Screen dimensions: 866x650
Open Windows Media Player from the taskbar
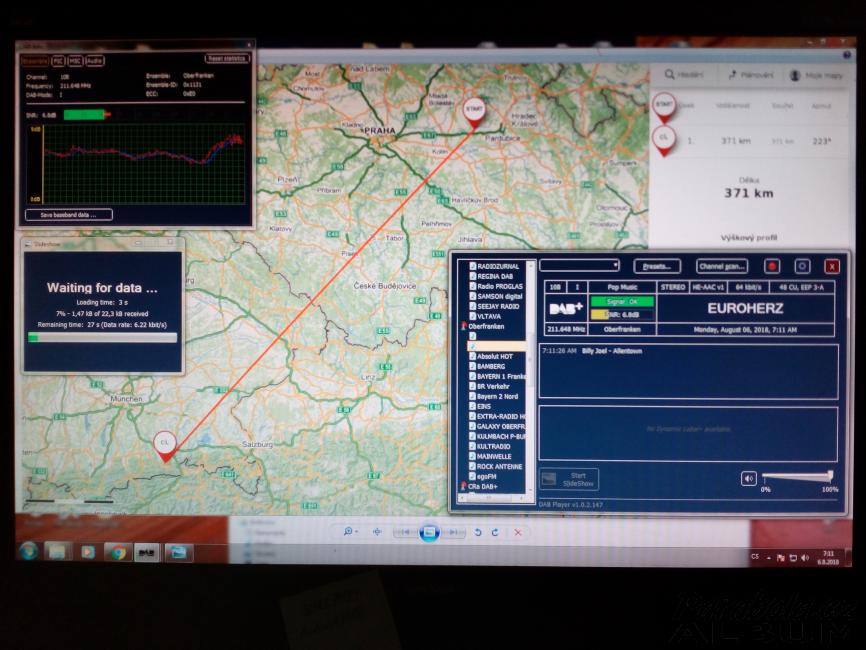click(x=87, y=552)
